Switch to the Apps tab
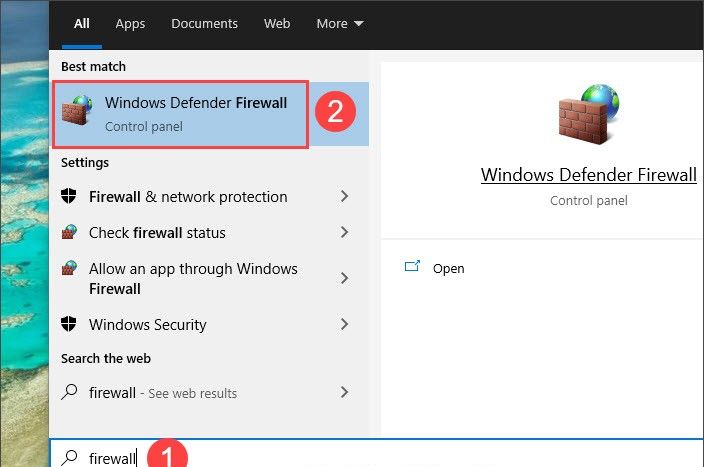 tap(130, 23)
